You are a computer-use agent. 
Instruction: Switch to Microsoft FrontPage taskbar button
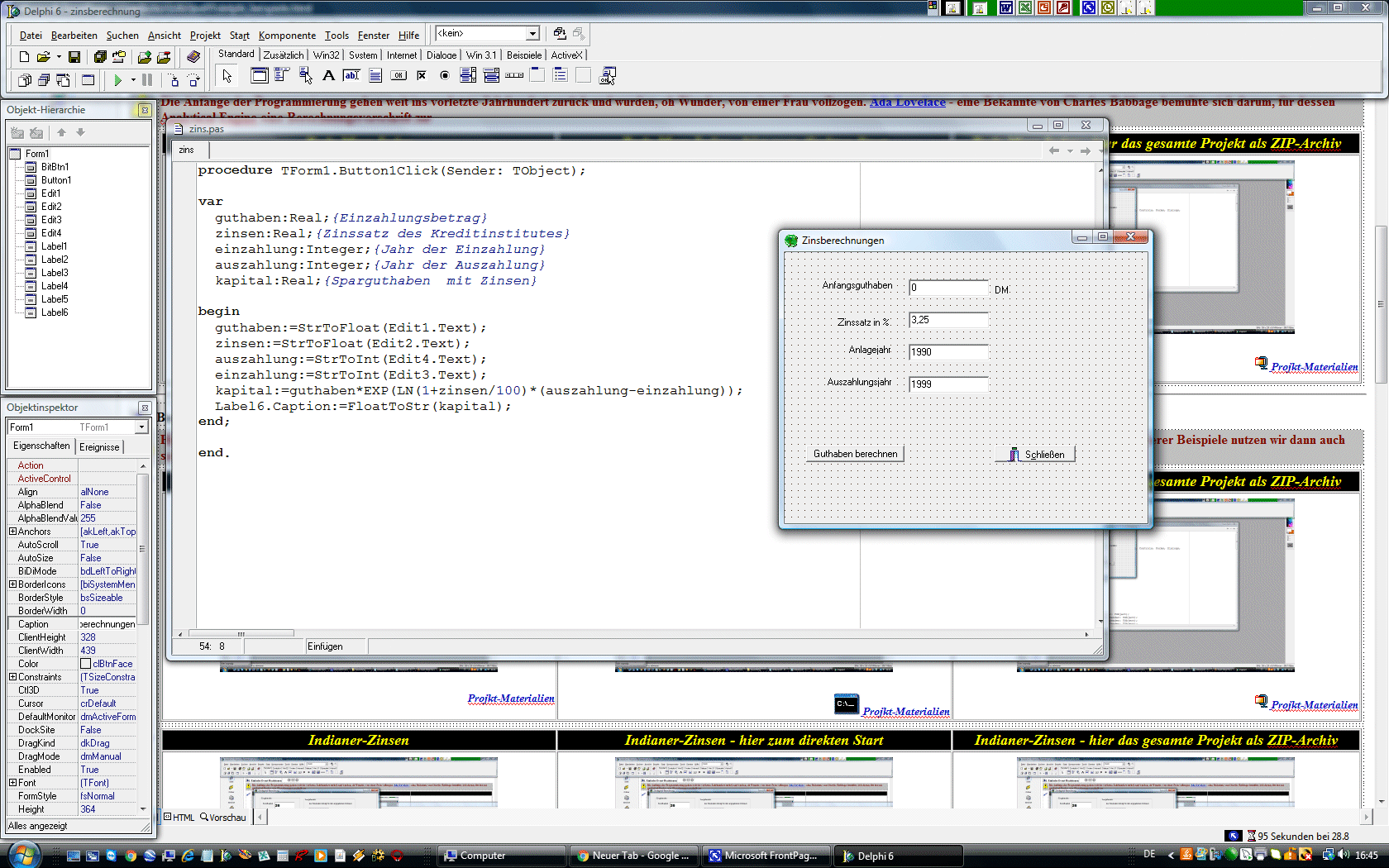pyautogui.click(x=766, y=856)
